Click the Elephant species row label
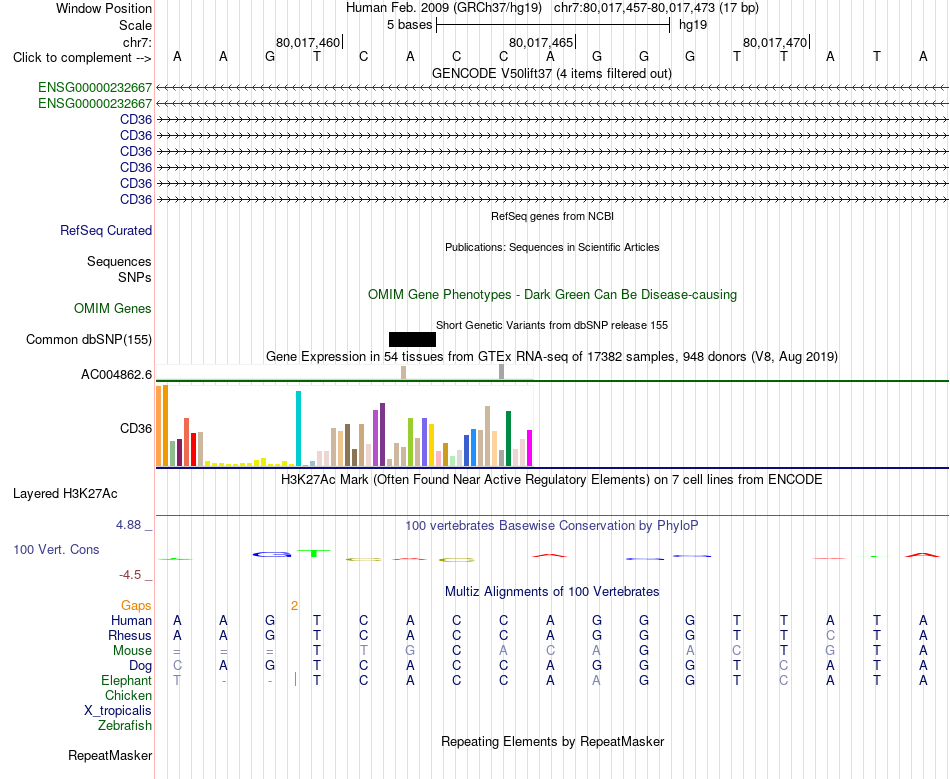 (x=127, y=680)
